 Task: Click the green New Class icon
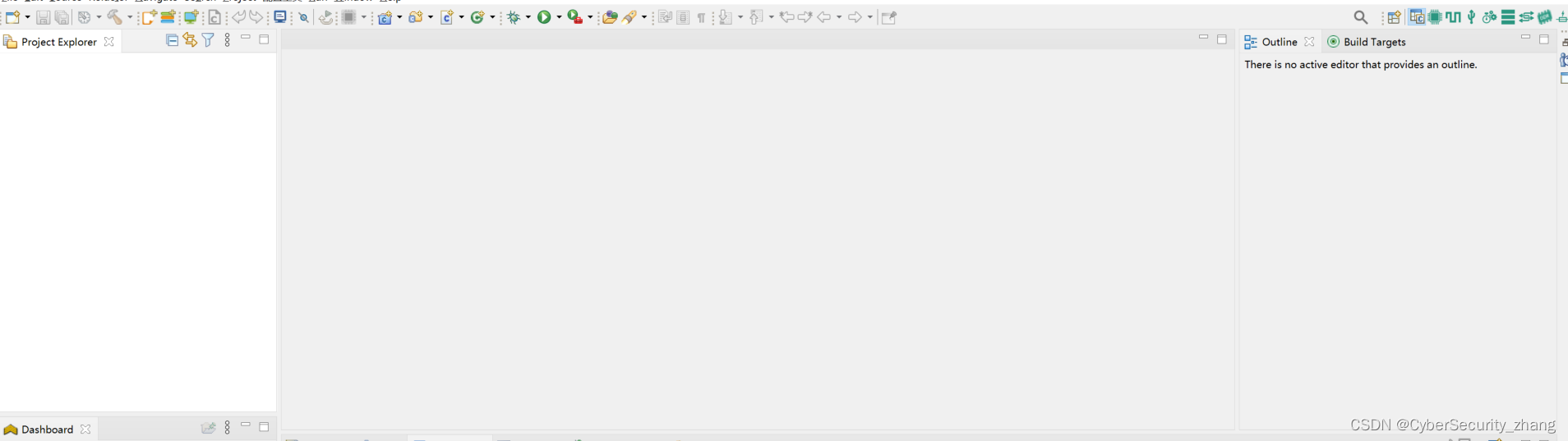477,17
